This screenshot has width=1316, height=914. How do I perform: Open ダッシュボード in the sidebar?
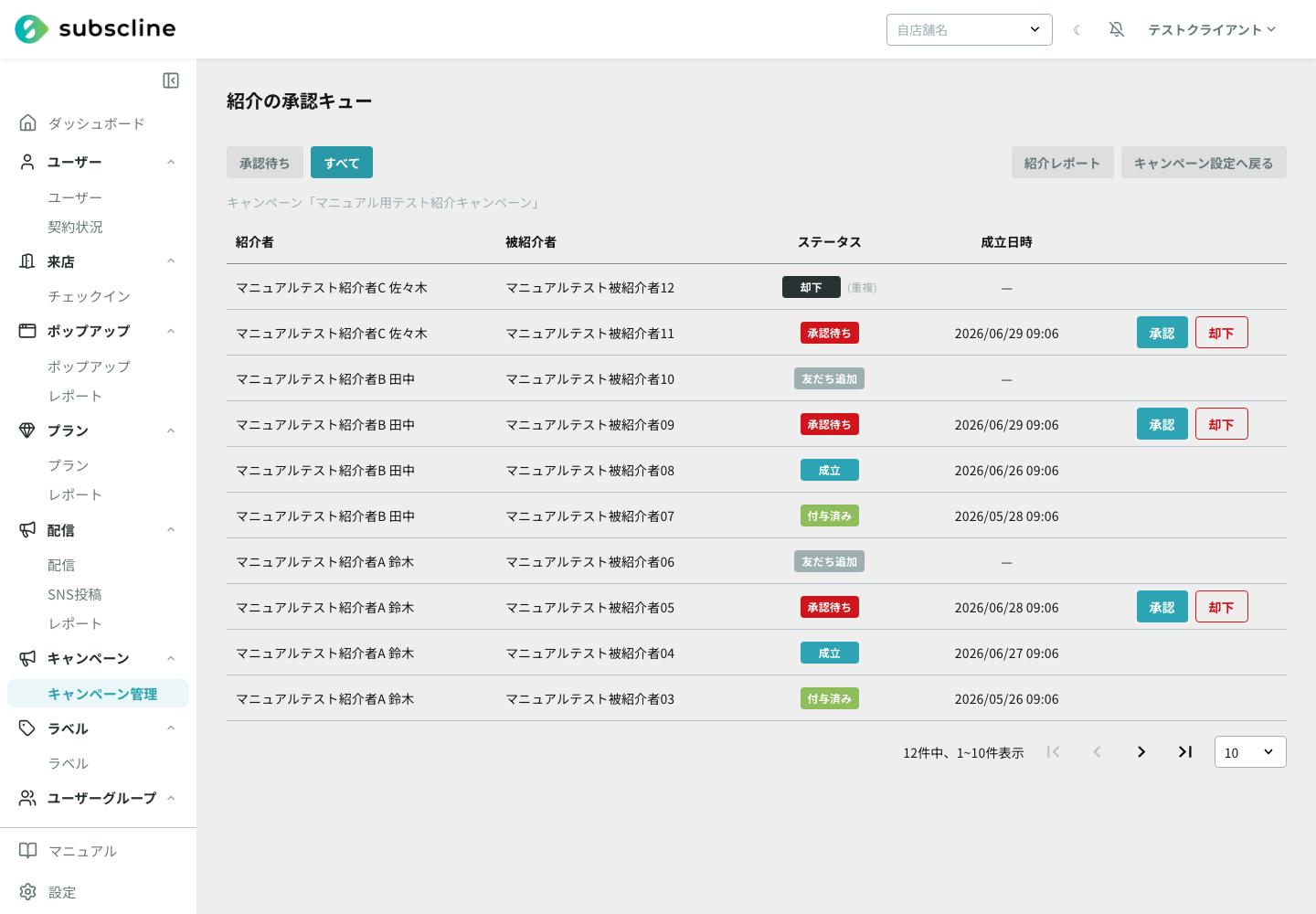pyautogui.click(x=98, y=123)
